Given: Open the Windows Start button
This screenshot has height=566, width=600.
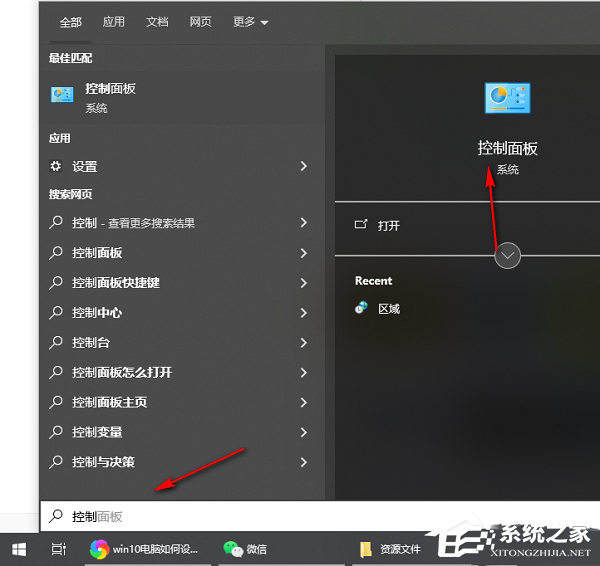Looking at the screenshot, I should pos(18,548).
